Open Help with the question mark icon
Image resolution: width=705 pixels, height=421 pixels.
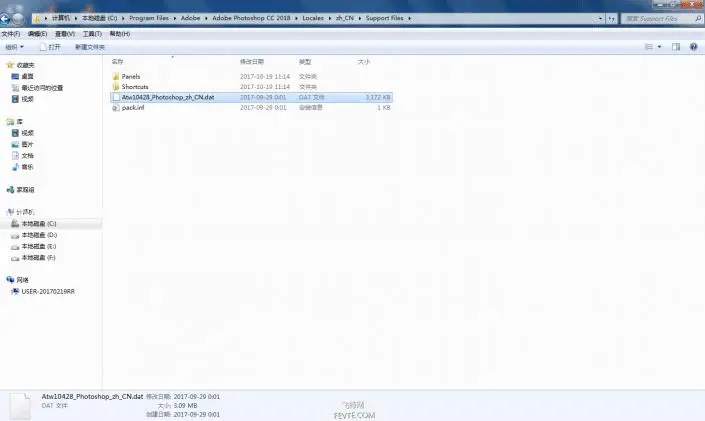[x=693, y=47]
